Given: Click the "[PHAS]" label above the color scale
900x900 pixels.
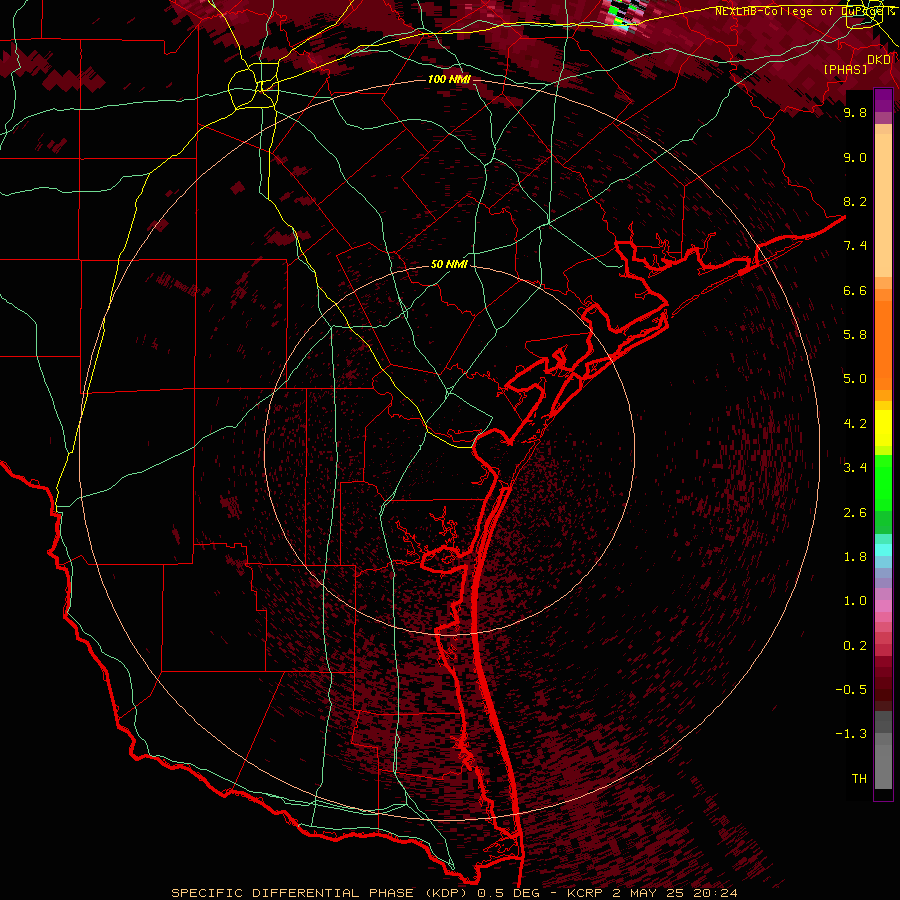Looking at the screenshot, I should [845, 69].
